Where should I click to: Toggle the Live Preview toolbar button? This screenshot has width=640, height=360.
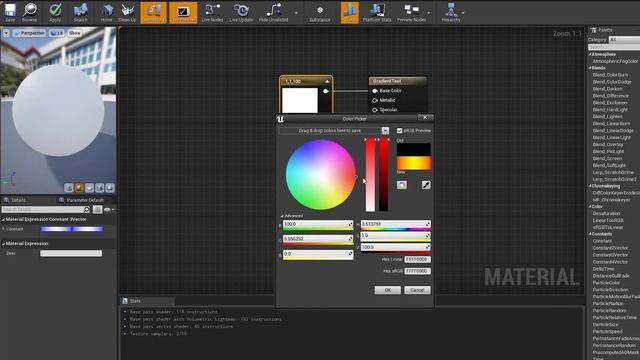tap(183, 12)
